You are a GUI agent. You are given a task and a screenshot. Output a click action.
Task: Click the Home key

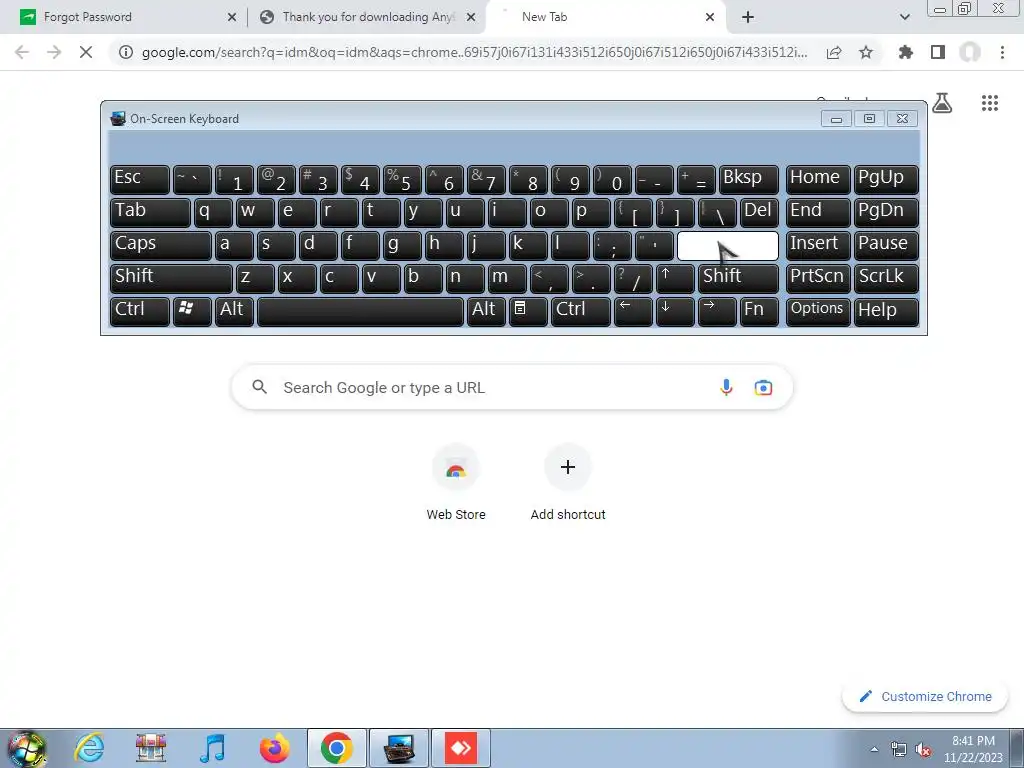[x=818, y=179]
